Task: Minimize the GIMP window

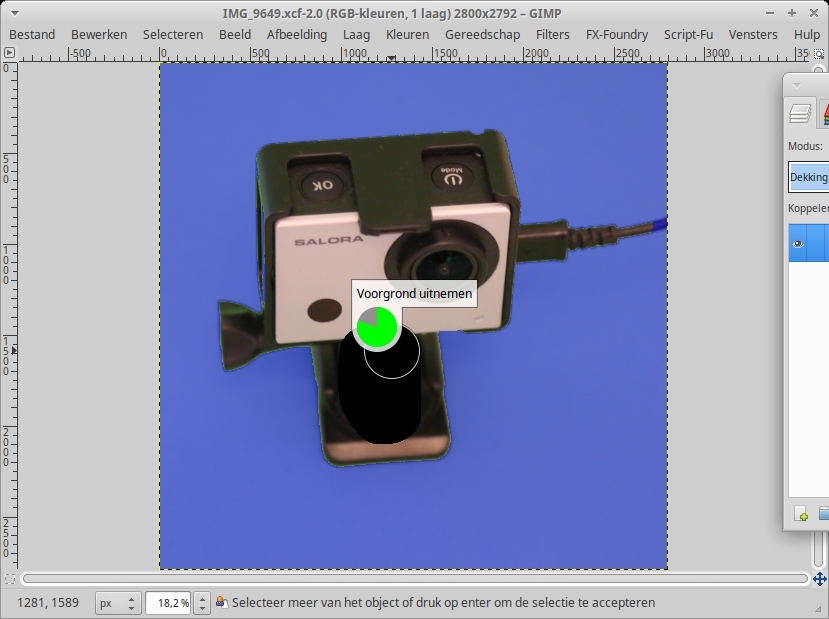Action: pyautogui.click(x=770, y=13)
